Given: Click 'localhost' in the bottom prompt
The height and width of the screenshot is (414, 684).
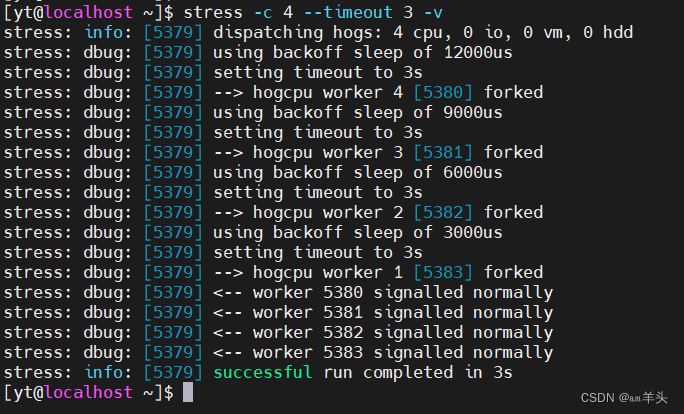Looking at the screenshot, I should pyautogui.click(x=89, y=393).
